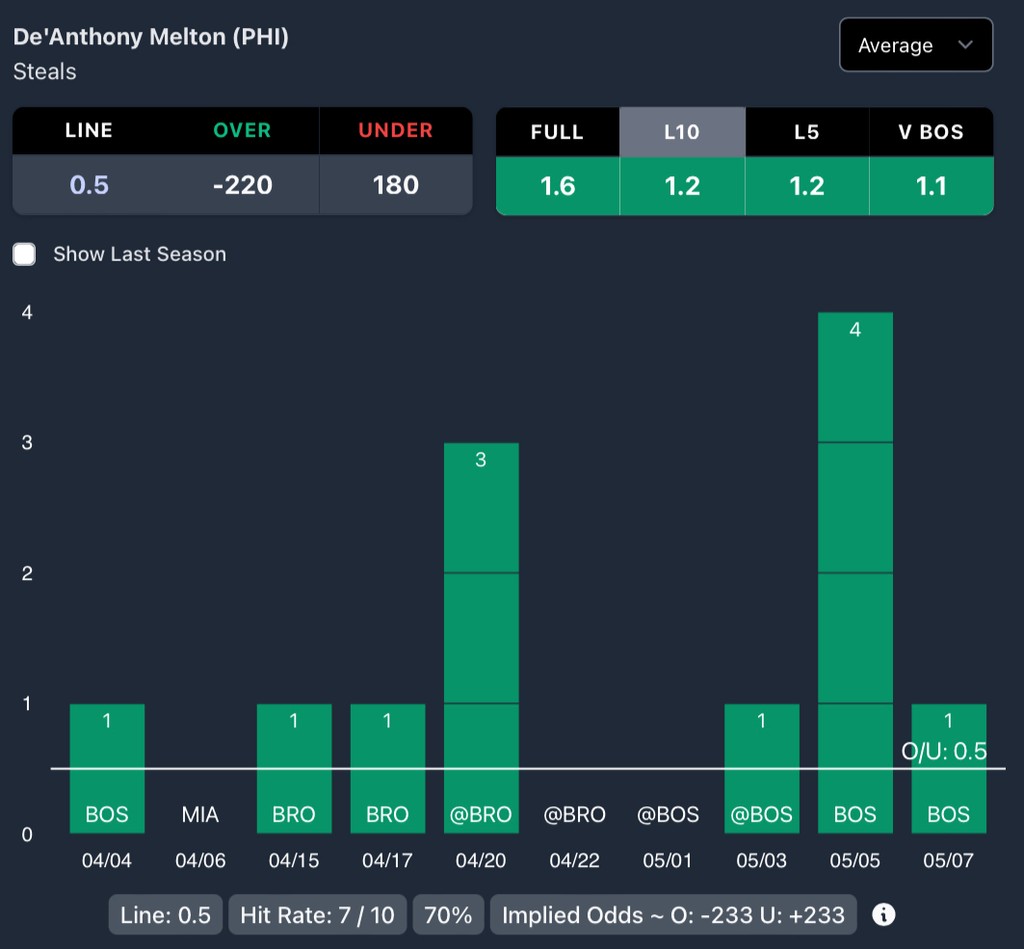Click the FULL average value 1.6

click(x=558, y=186)
